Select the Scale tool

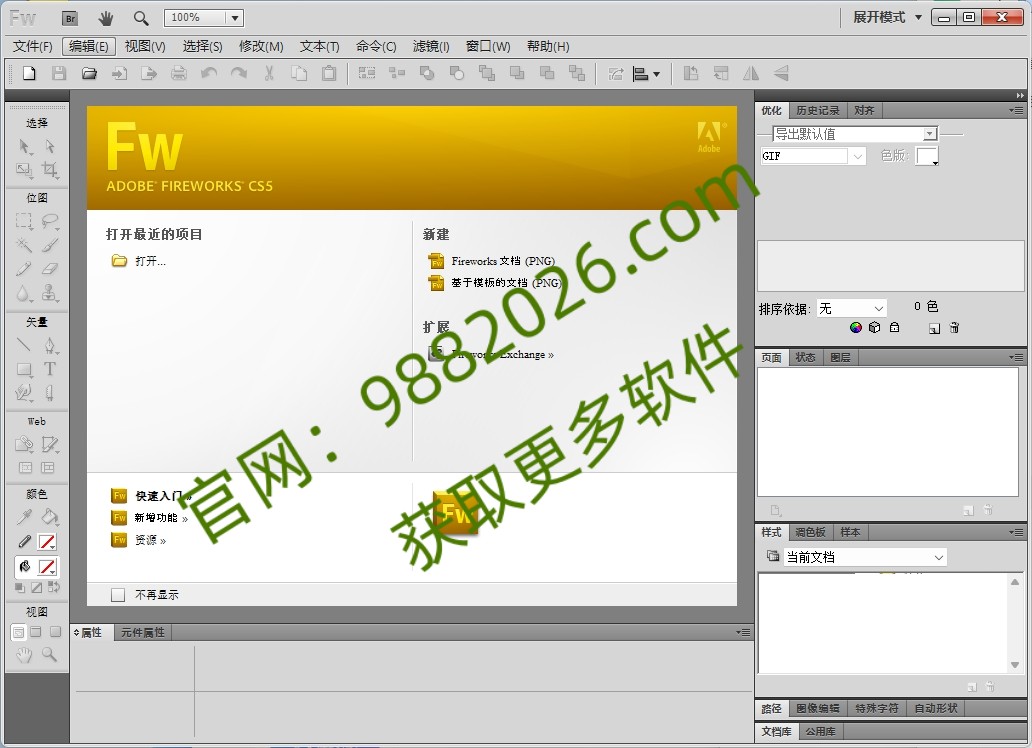click(x=24, y=170)
